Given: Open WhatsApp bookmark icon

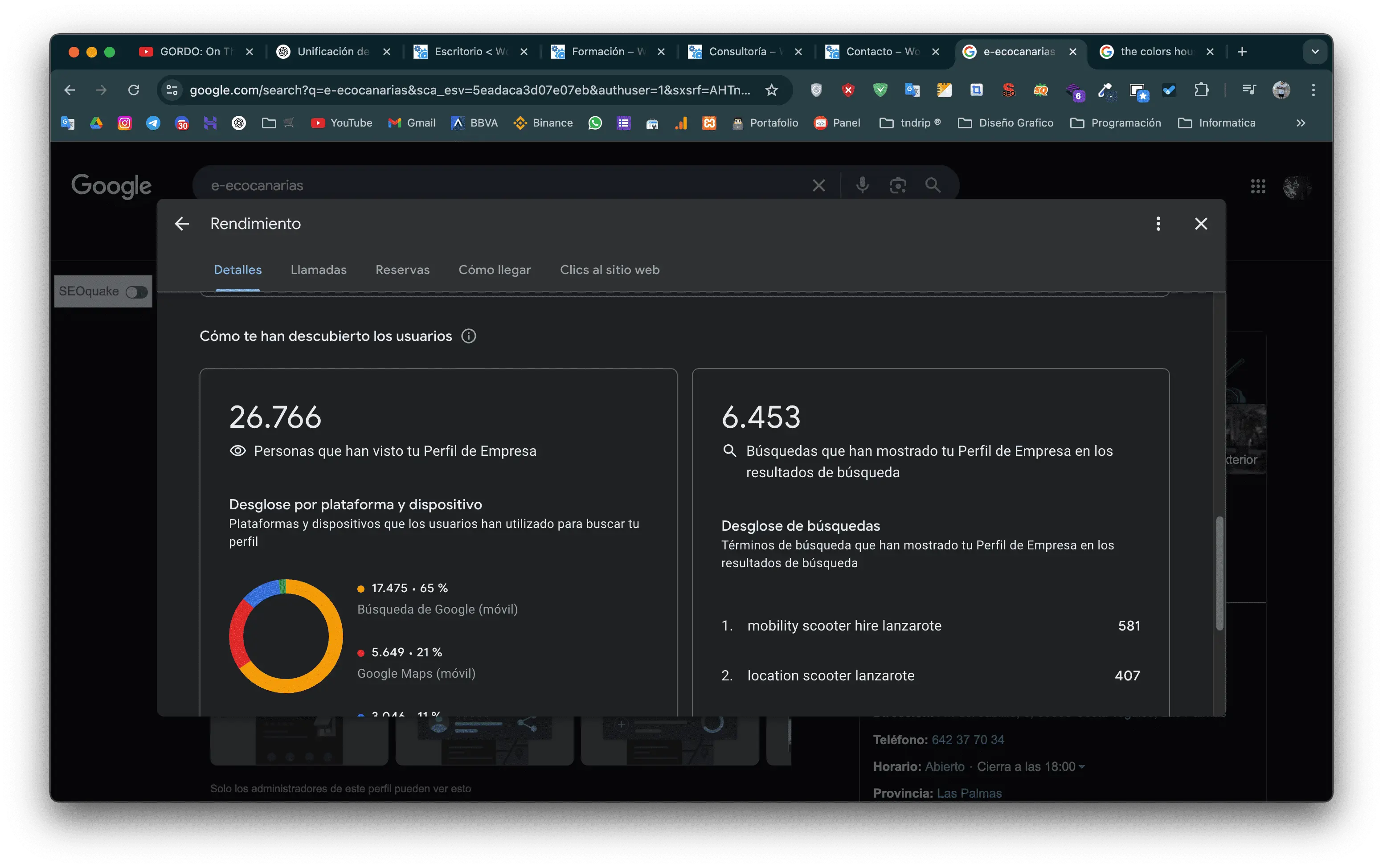Looking at the screenshot, I should [x=595, y=123].
